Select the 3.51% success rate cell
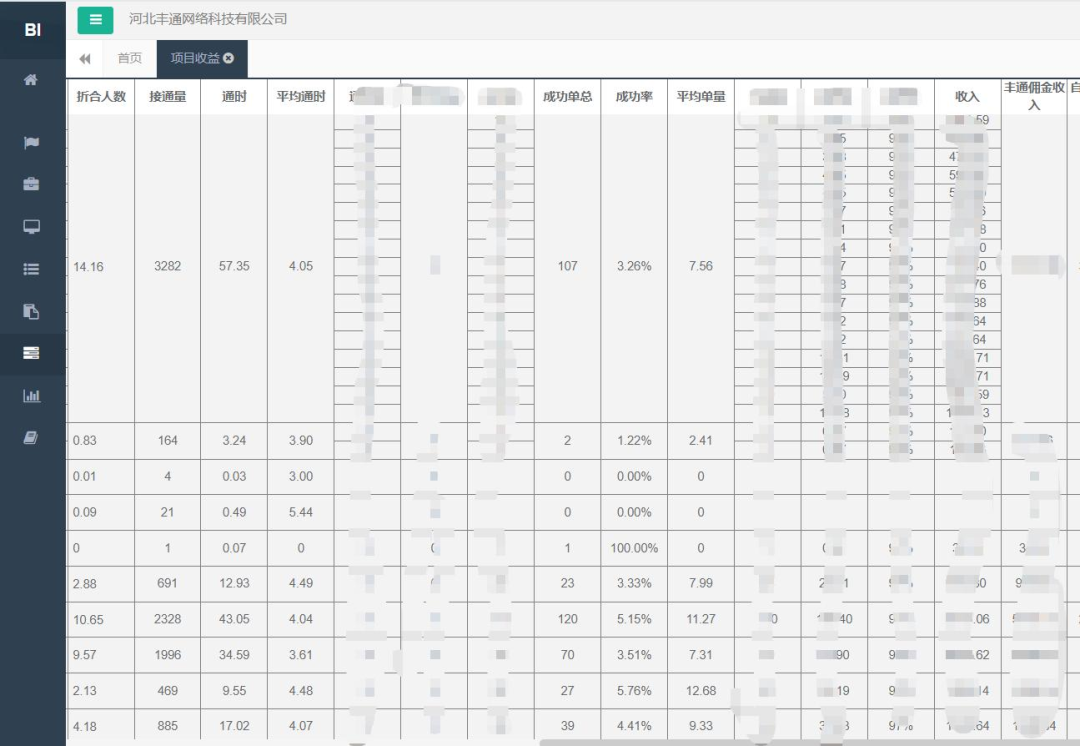Image resolution: width=1080 pixels, height=746 pixels. tap(634, 655)
